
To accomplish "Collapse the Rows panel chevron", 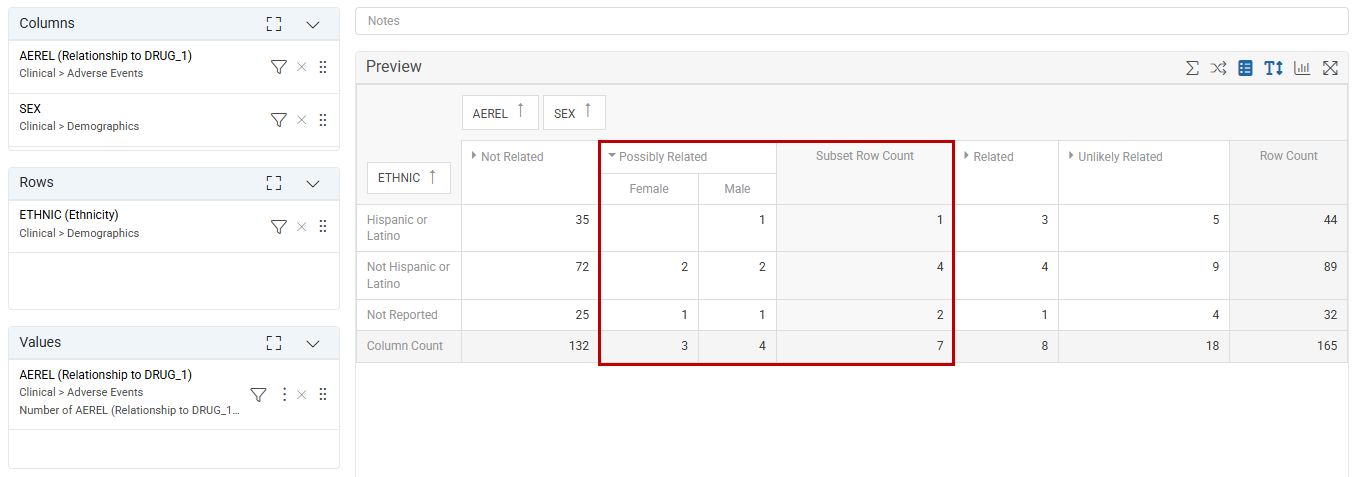I will (x=313, y=183).
